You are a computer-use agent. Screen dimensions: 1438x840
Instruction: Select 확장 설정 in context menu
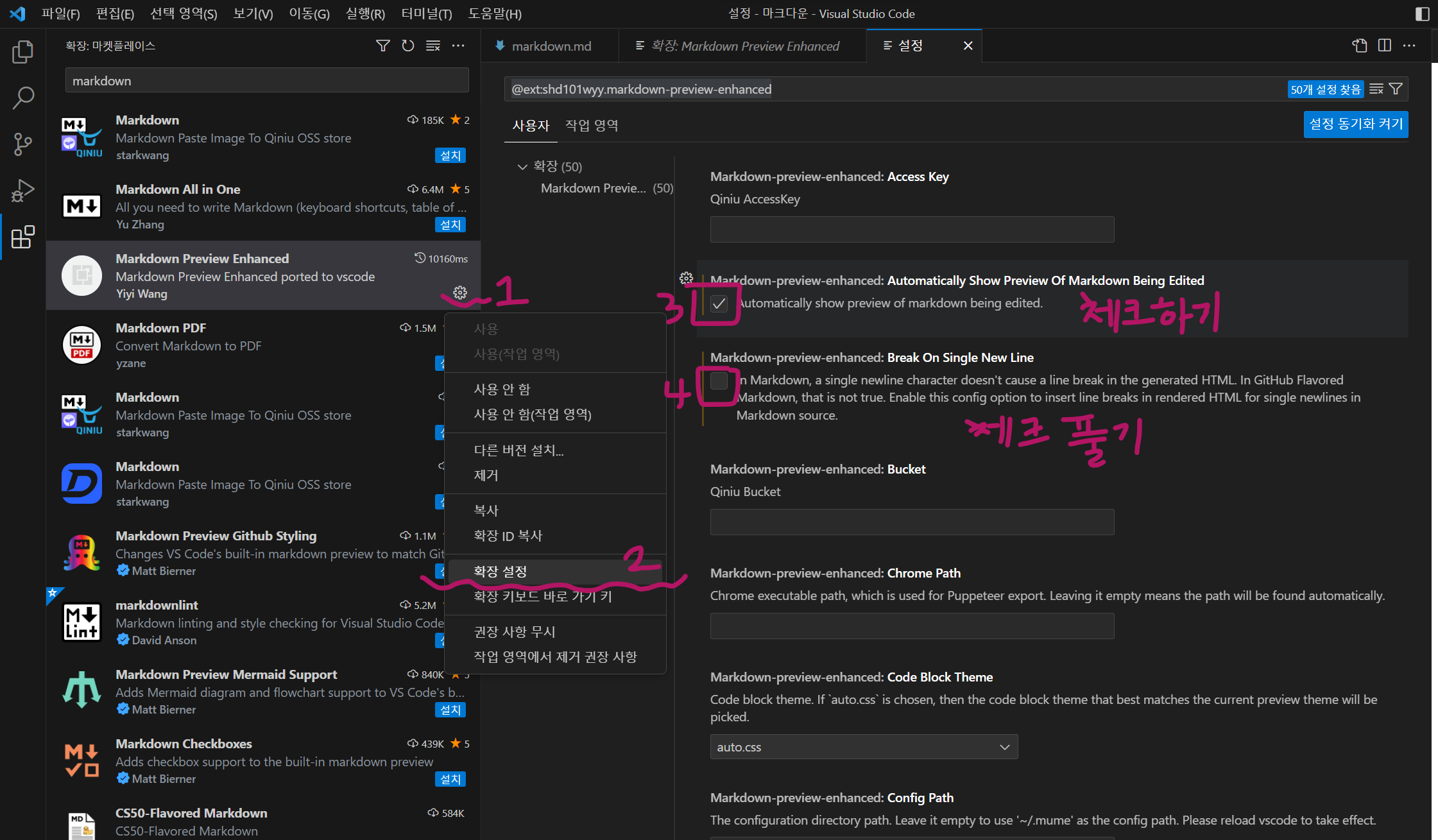[x=501, y=571]
